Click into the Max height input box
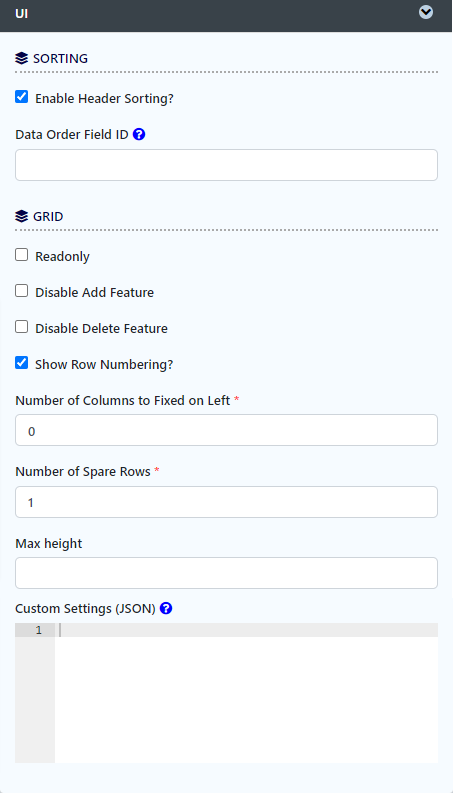This screenshot has width=453, height=793. 226,573
